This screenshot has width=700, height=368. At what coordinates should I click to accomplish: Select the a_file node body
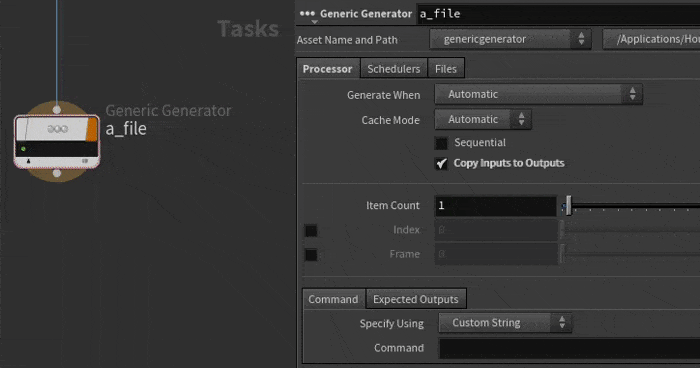[x=57, y=142]
